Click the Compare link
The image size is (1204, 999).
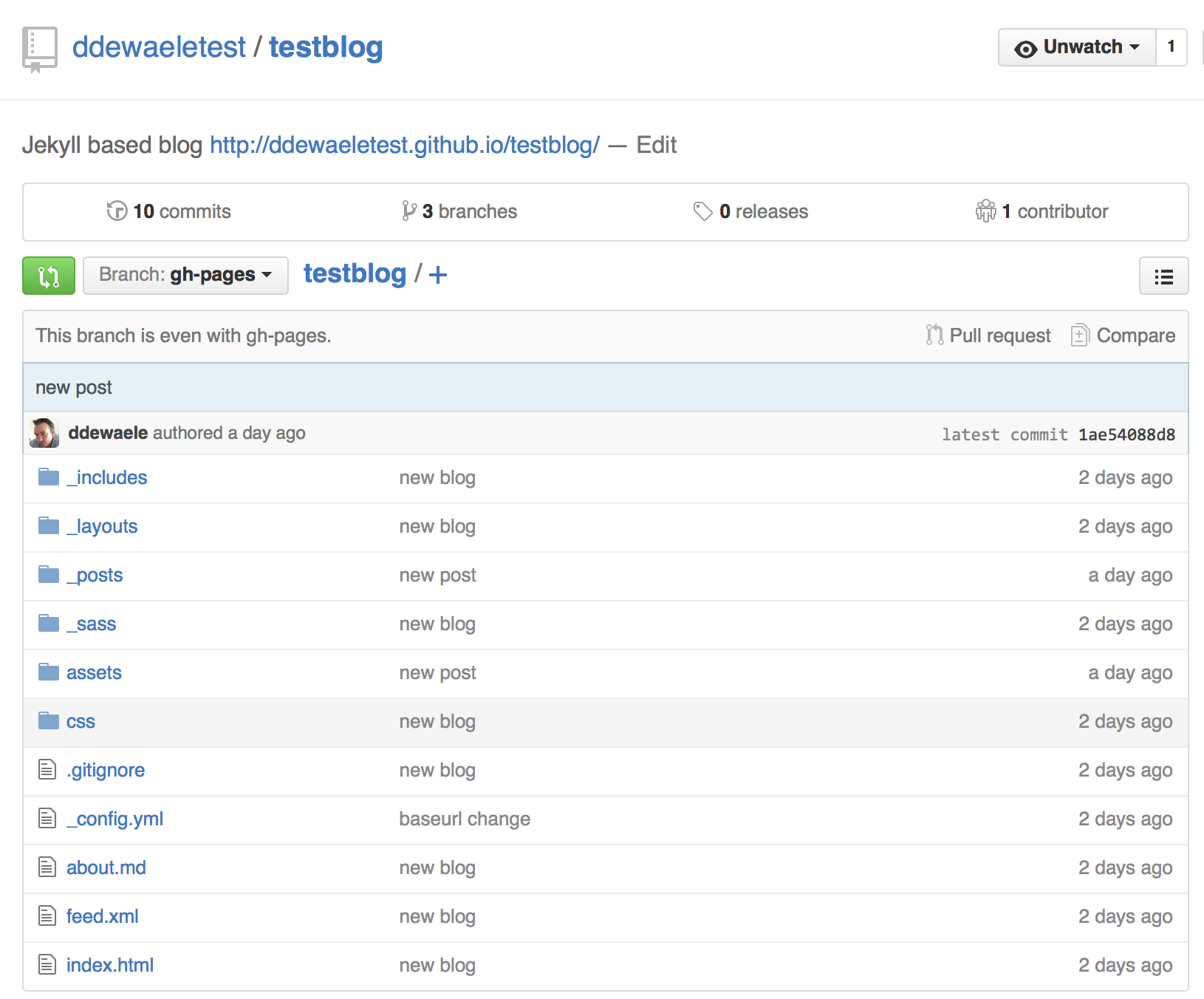pyautogui.click(x=1123, y=335)
